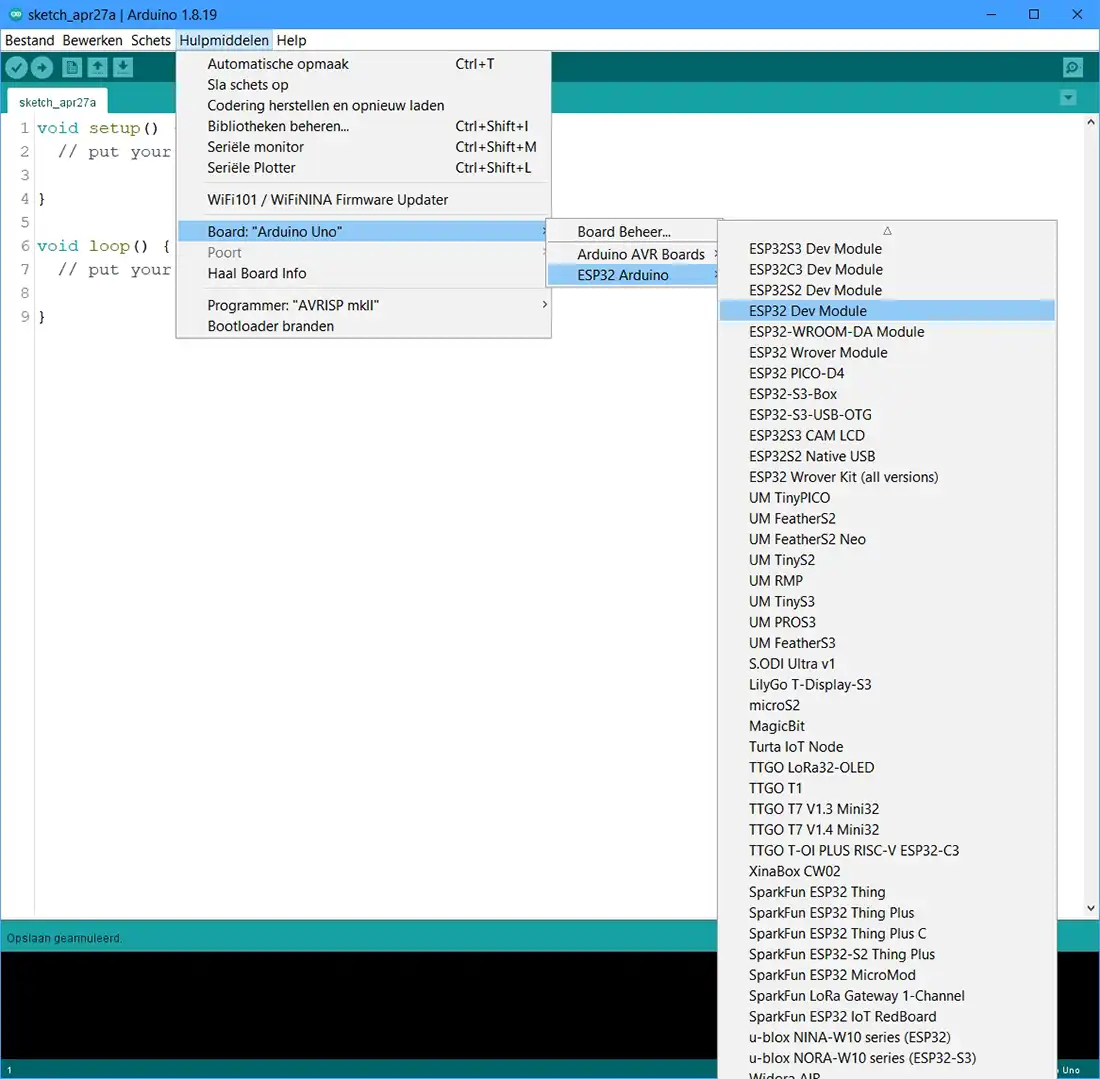The height and width of the screenshot is (1079, 1100).
Task: Click Haal Board Info entry
Action: [257, 273]
